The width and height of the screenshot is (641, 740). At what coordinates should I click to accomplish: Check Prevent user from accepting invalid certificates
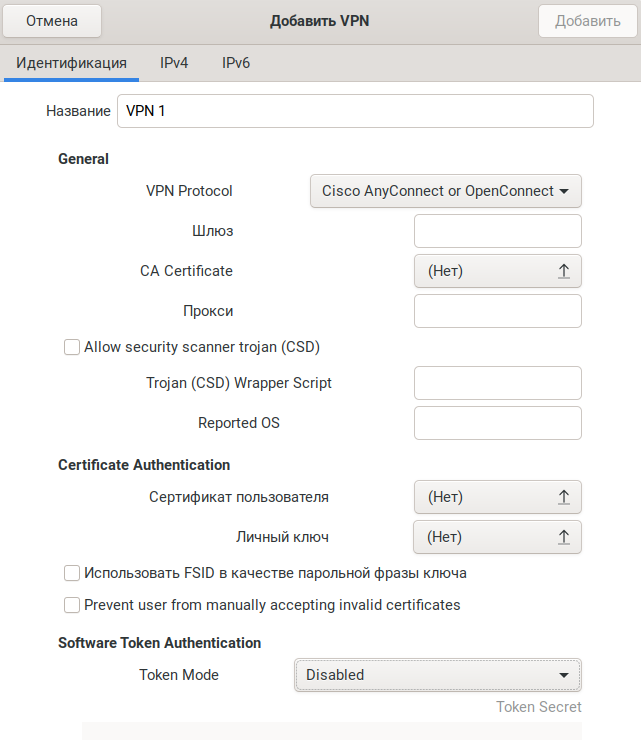(72, 605)
